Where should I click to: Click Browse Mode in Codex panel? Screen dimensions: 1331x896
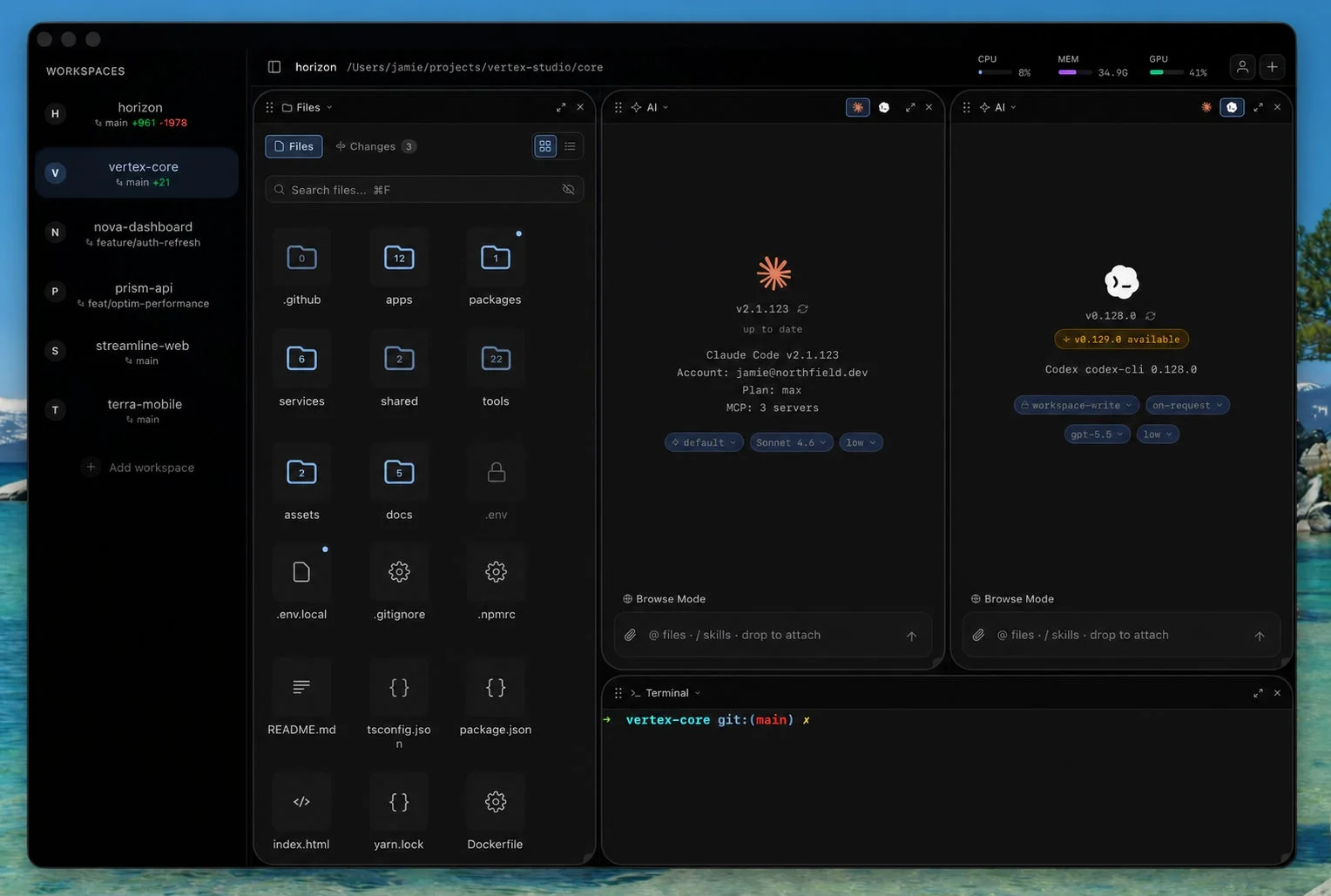pos(1013,599)
